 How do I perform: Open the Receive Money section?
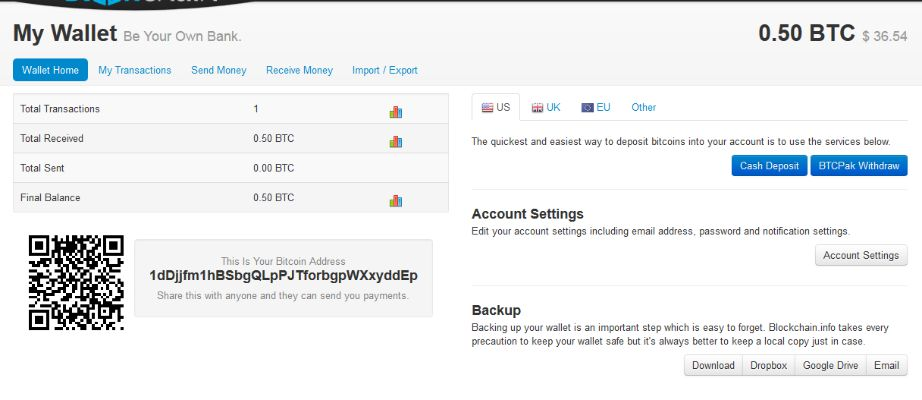[x=299, y=70]
